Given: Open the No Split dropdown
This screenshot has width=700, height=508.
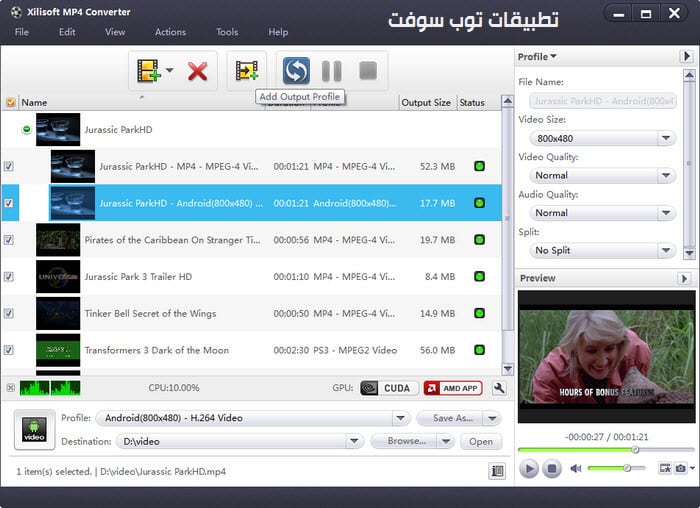Looking at the screenshot, I should 602,250.
